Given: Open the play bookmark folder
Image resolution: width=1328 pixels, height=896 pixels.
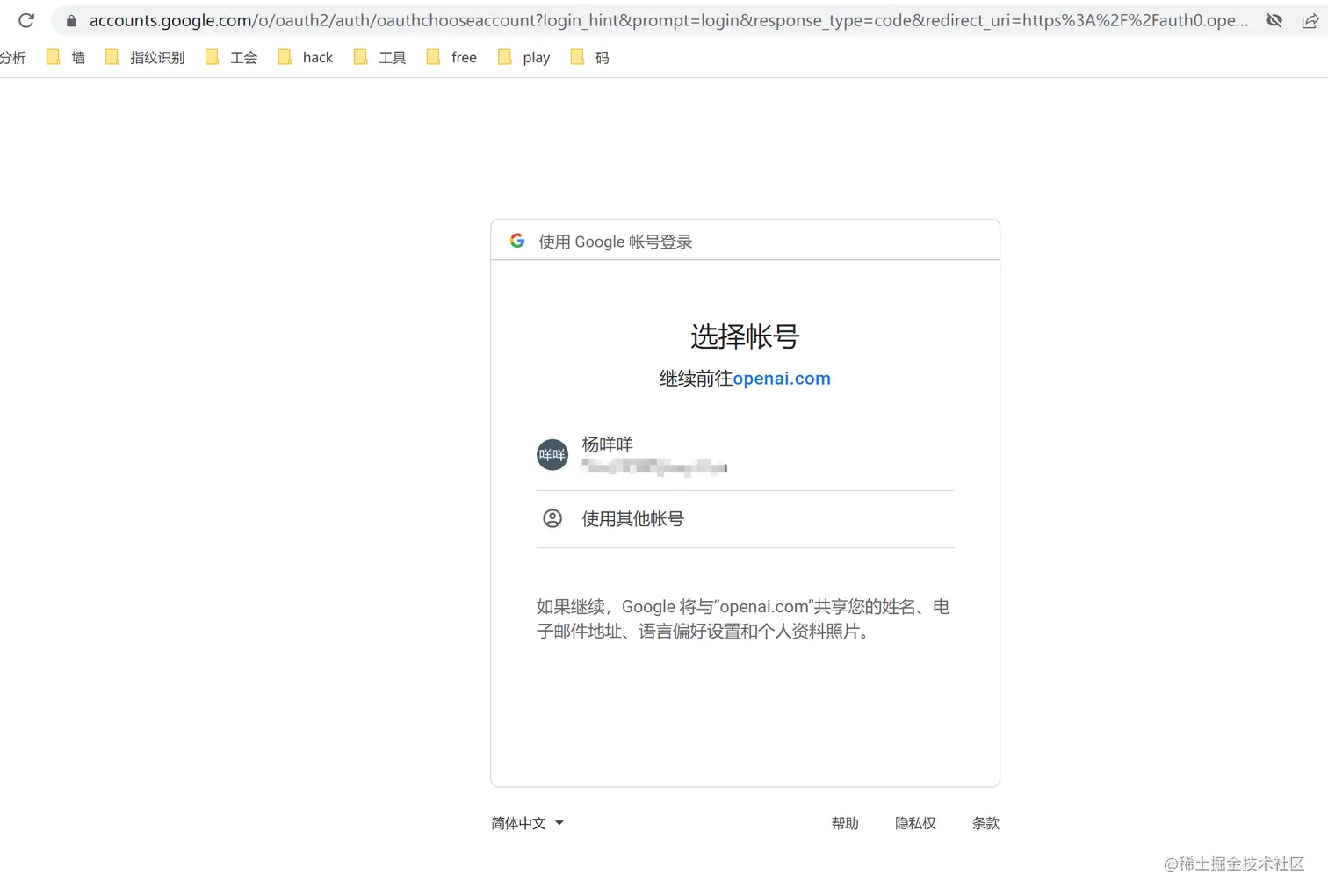Looking at the screenshot, I should 523,57.
